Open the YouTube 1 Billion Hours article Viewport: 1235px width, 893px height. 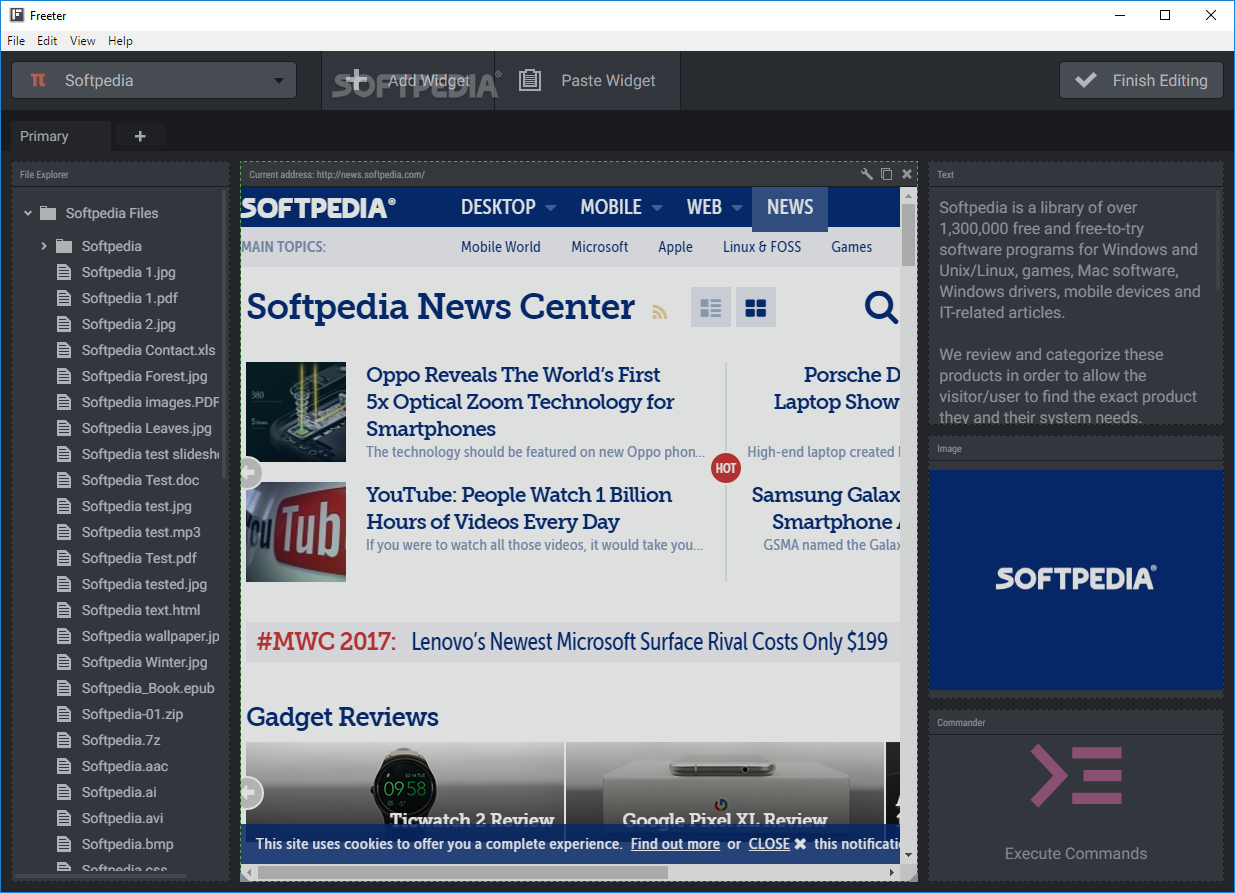[519, 508]
